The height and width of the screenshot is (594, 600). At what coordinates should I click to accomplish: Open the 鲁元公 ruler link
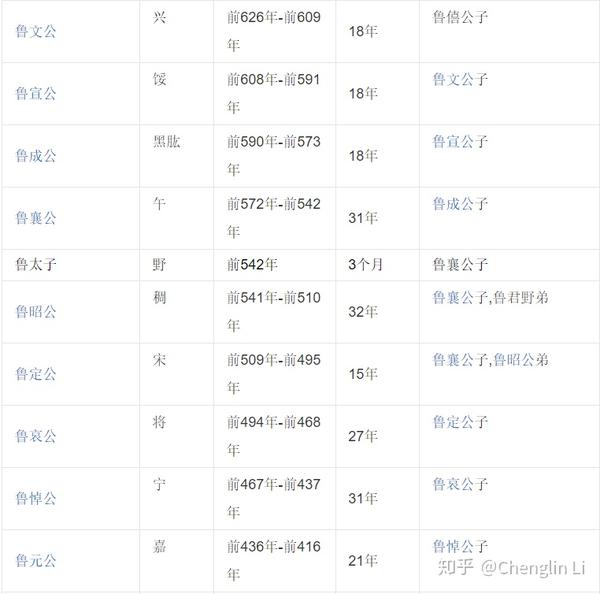coord(35,560)
